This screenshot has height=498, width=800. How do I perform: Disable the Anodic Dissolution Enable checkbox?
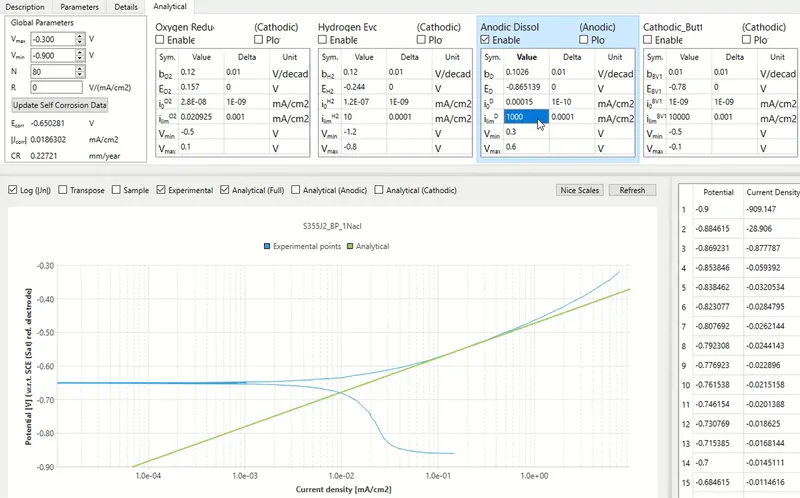(486, 40)
